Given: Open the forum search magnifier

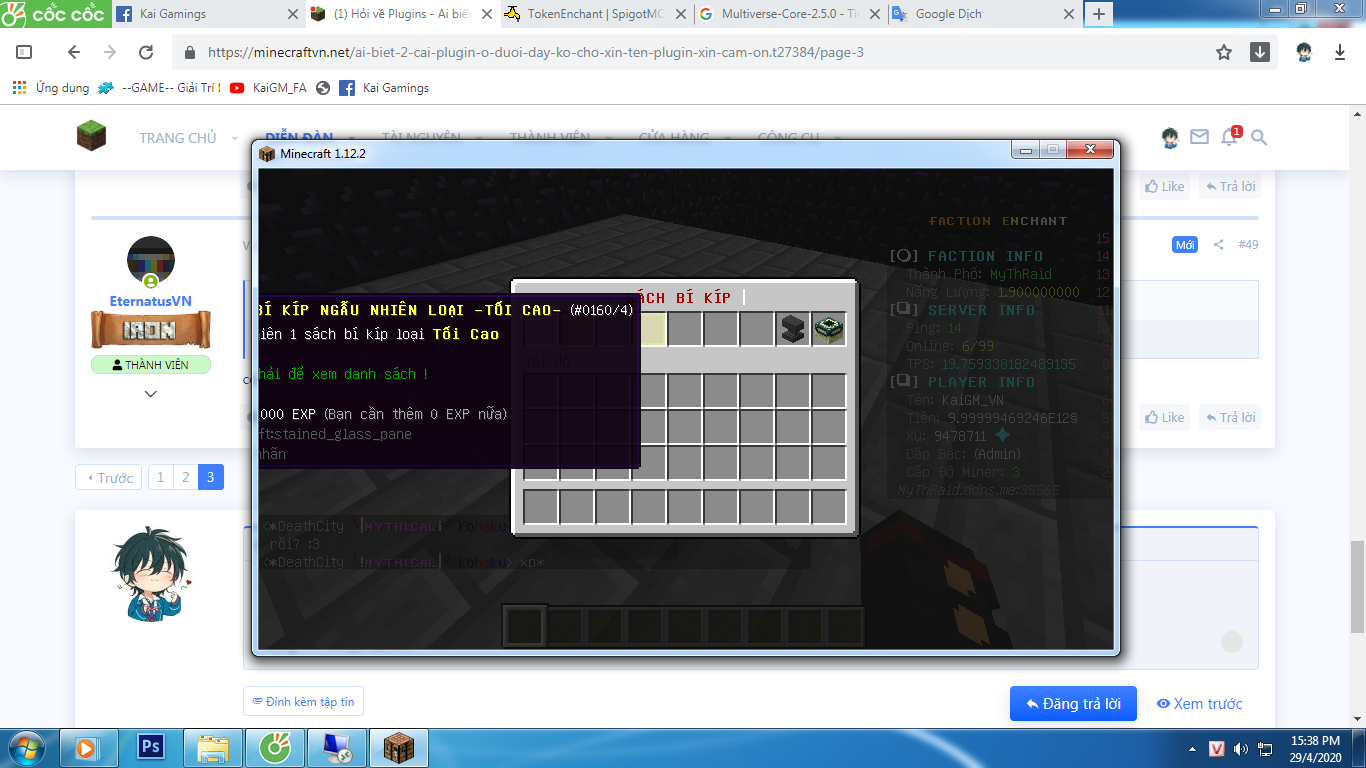Looking at the screenshot, I should click(1259, 137).
